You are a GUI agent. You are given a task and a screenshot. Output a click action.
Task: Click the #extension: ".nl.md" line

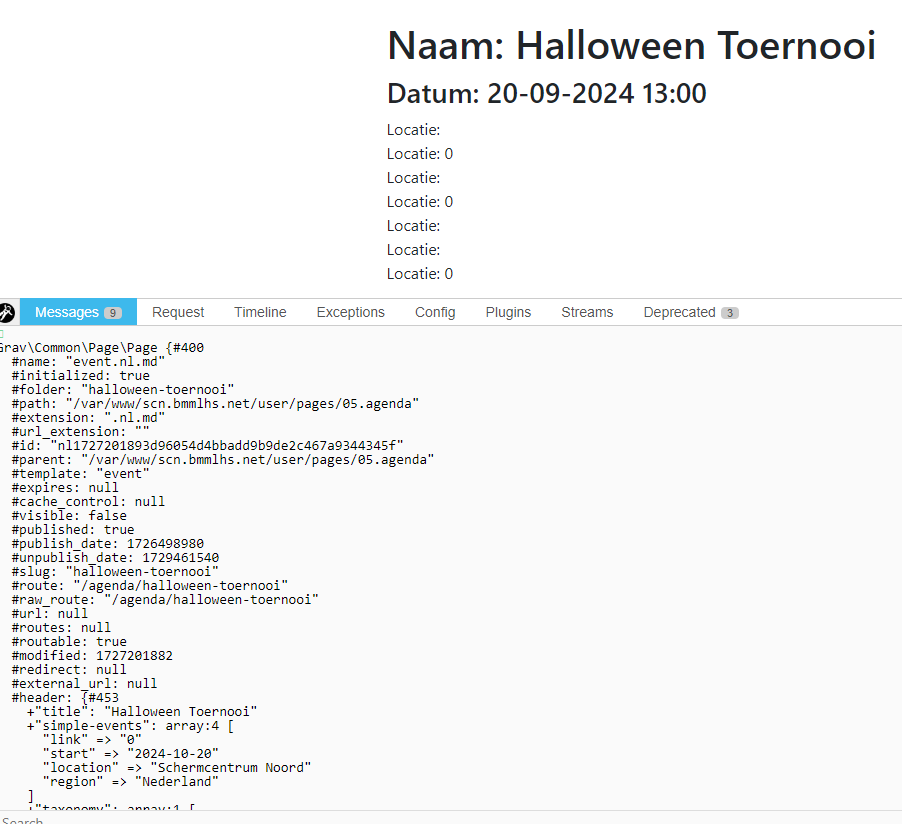point(88,418)
